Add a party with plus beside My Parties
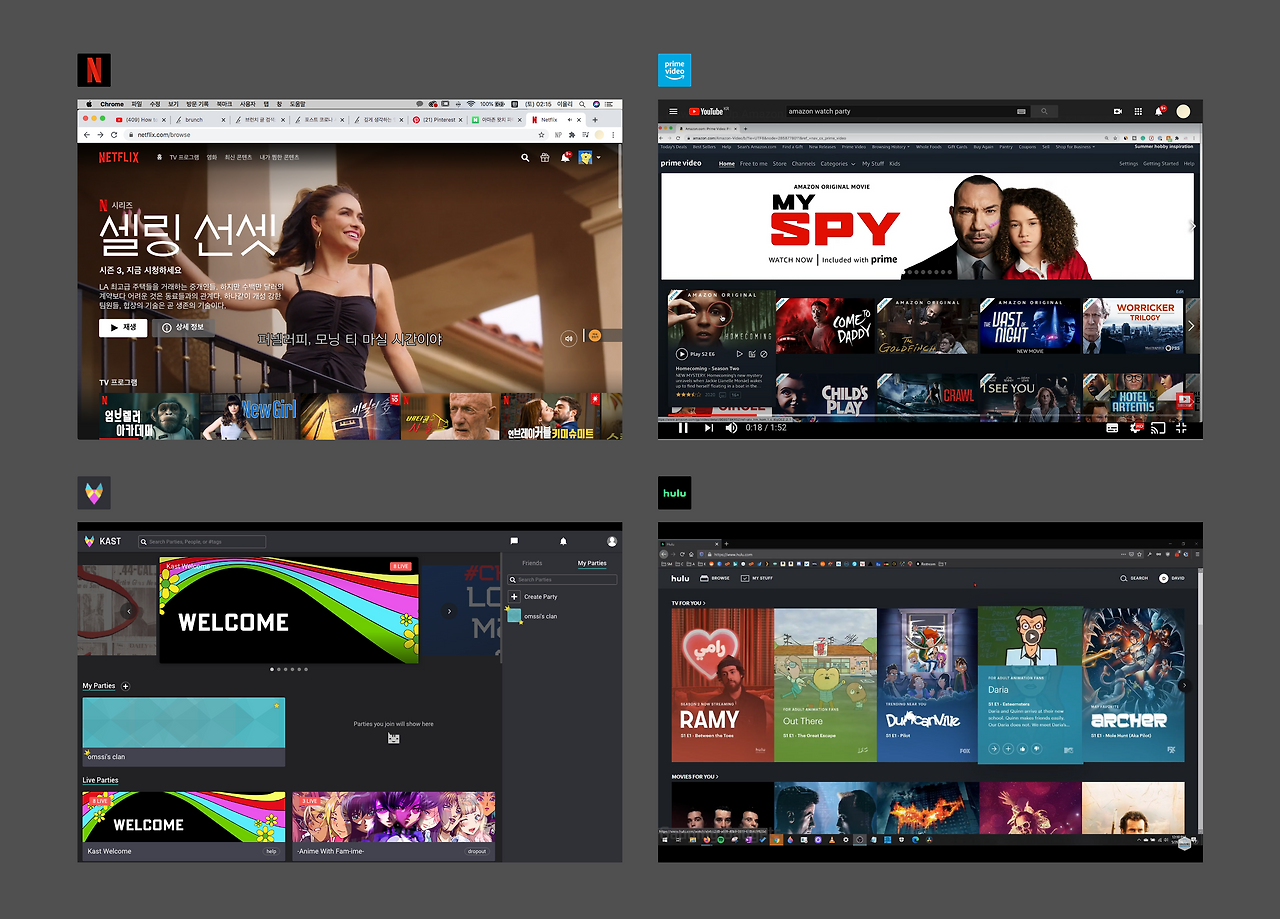 [x=125, y=686]
